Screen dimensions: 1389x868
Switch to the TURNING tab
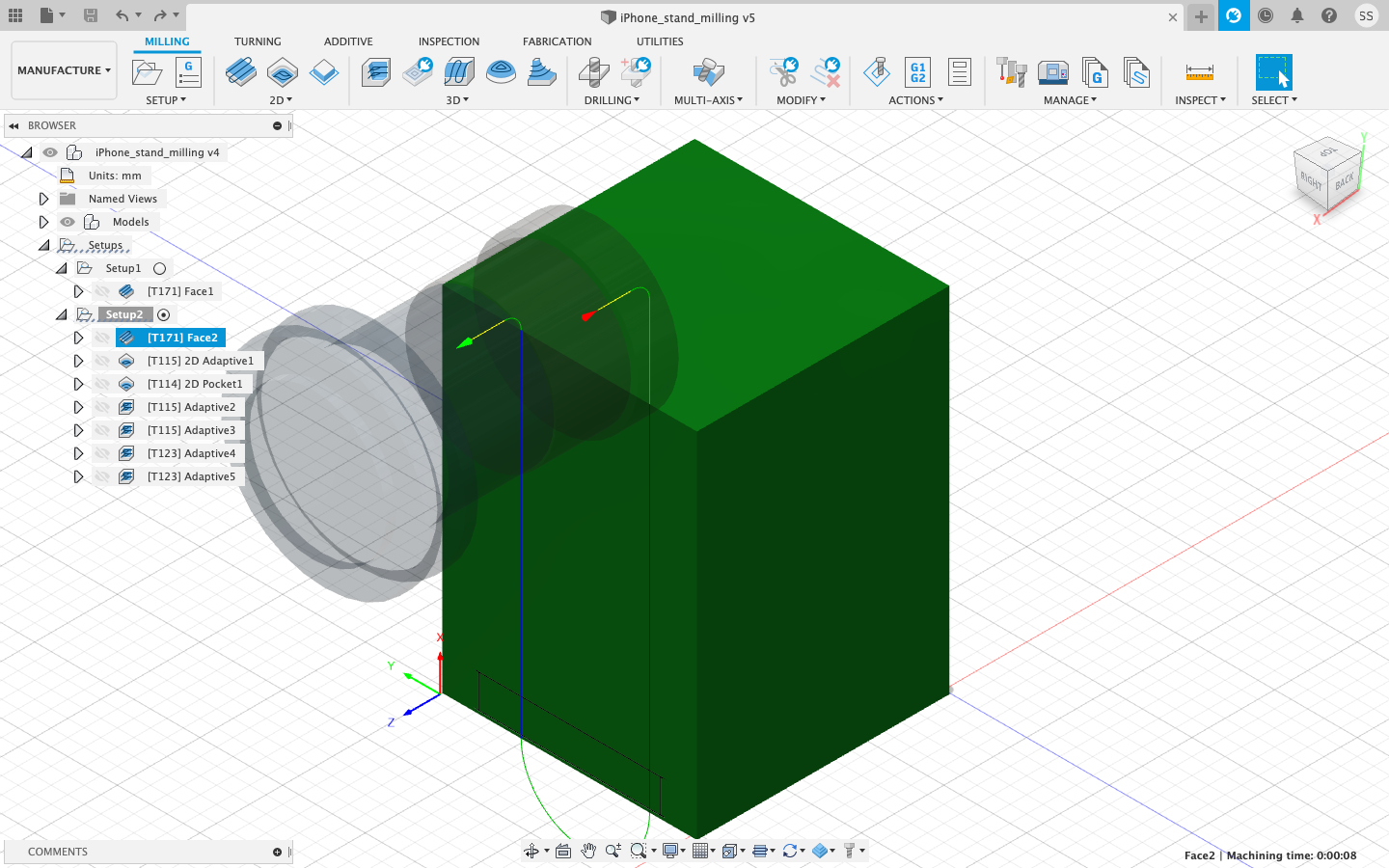258,41
